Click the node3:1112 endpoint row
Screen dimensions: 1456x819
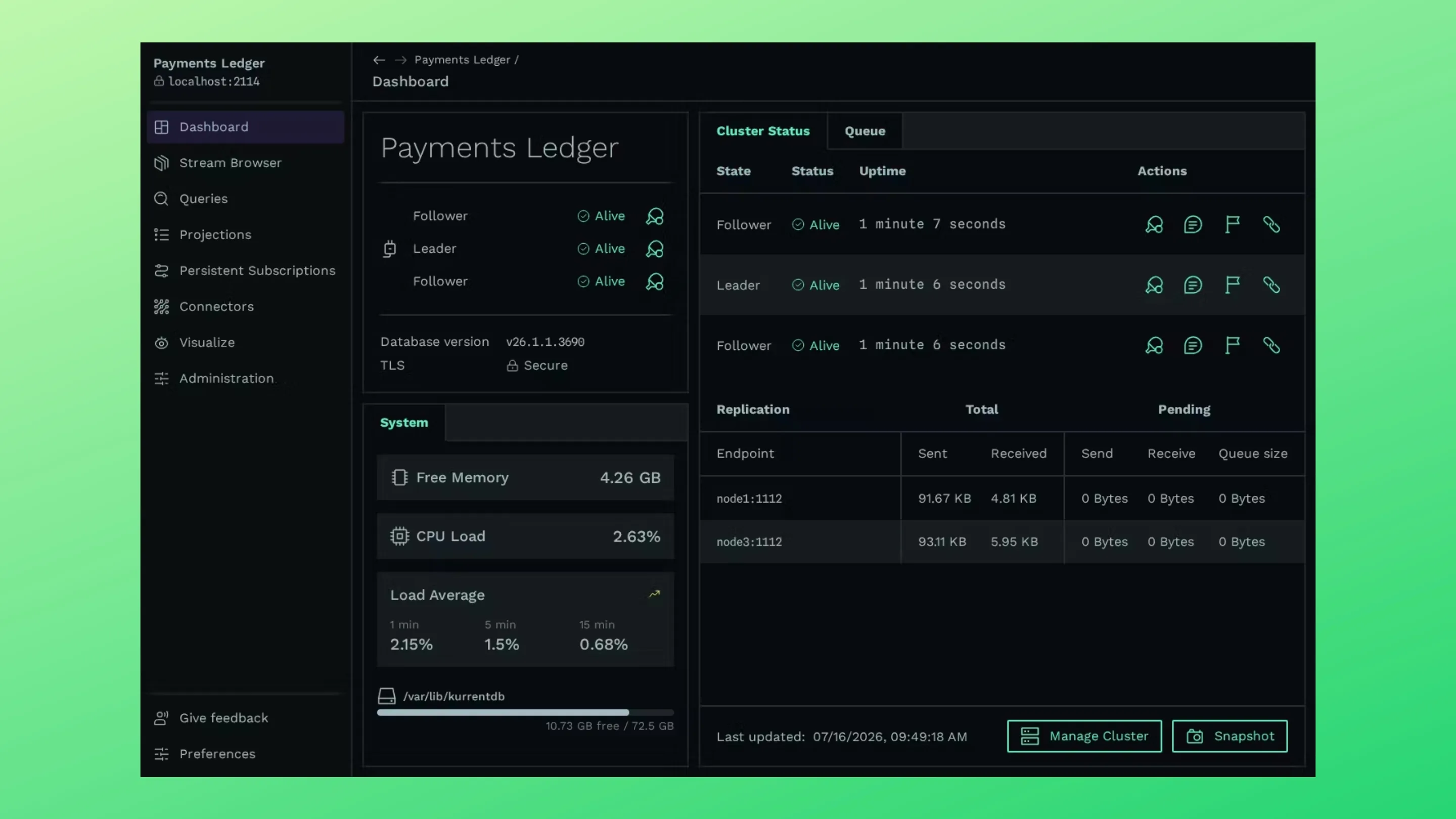pyautogui.click(x=1002, y=541)
